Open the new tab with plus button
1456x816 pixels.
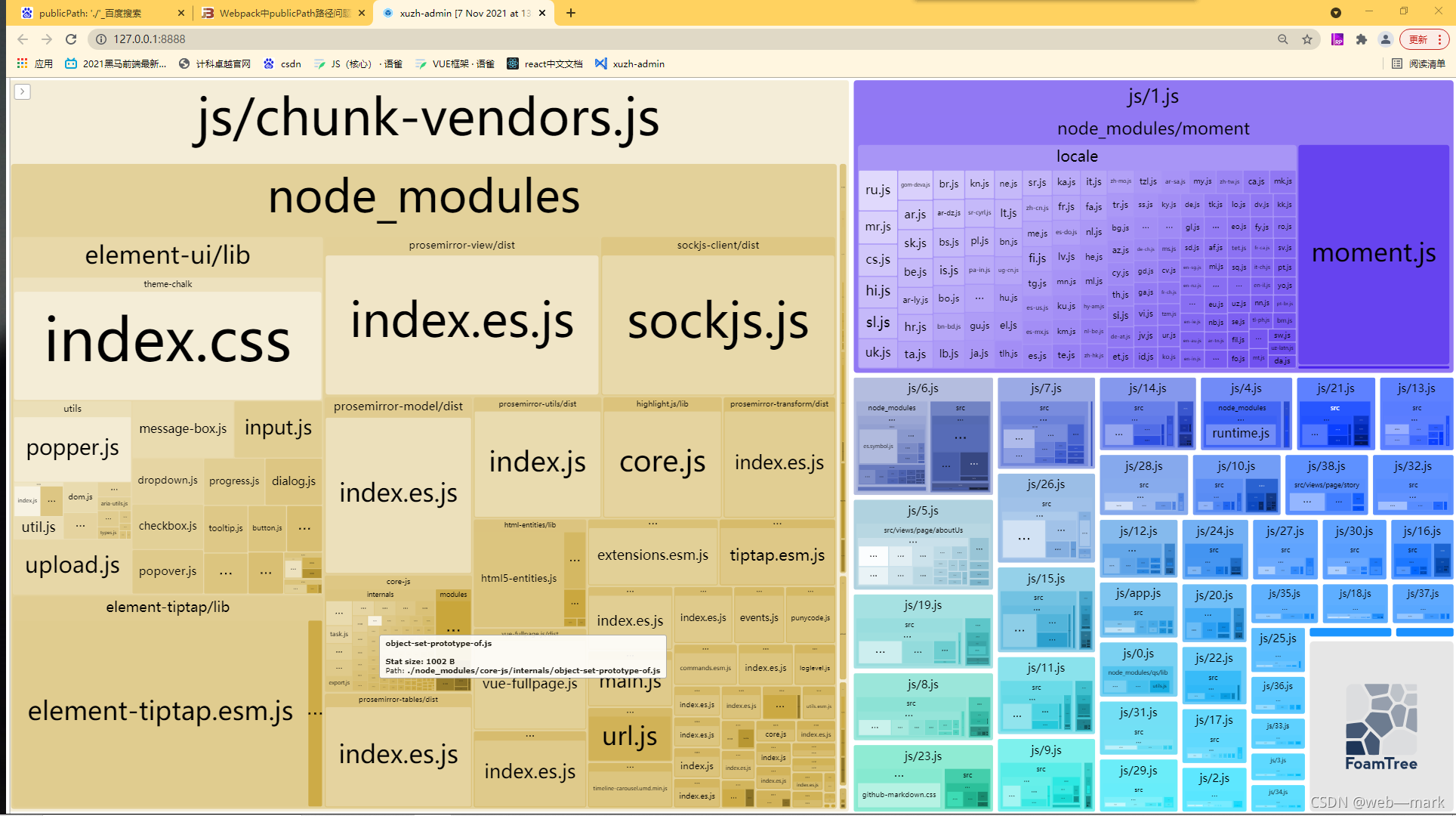coord(571,13)
